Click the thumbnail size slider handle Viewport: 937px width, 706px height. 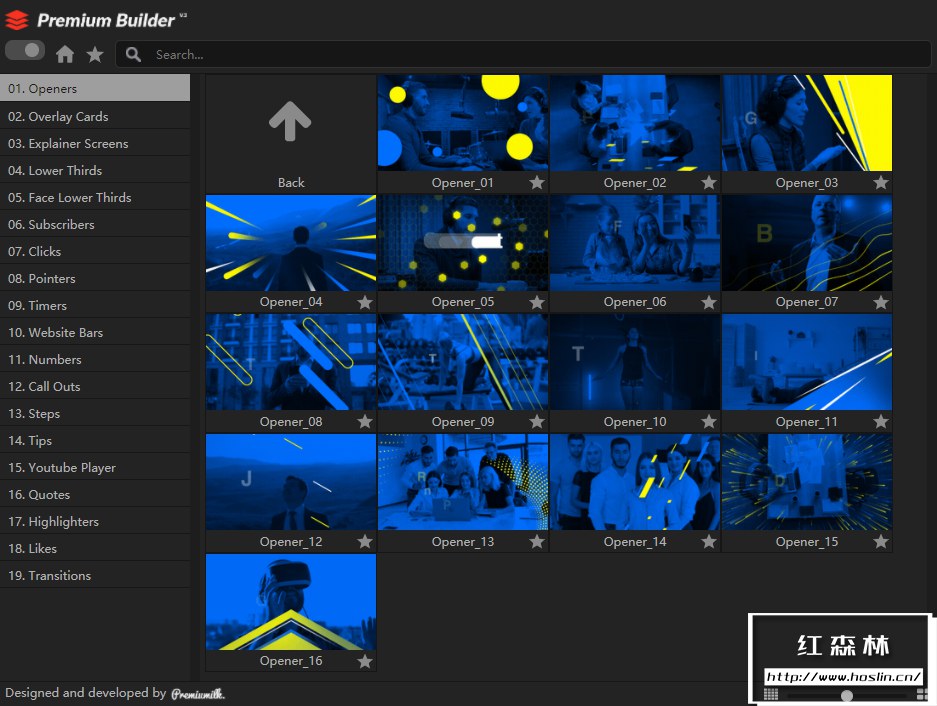(847, 695)
